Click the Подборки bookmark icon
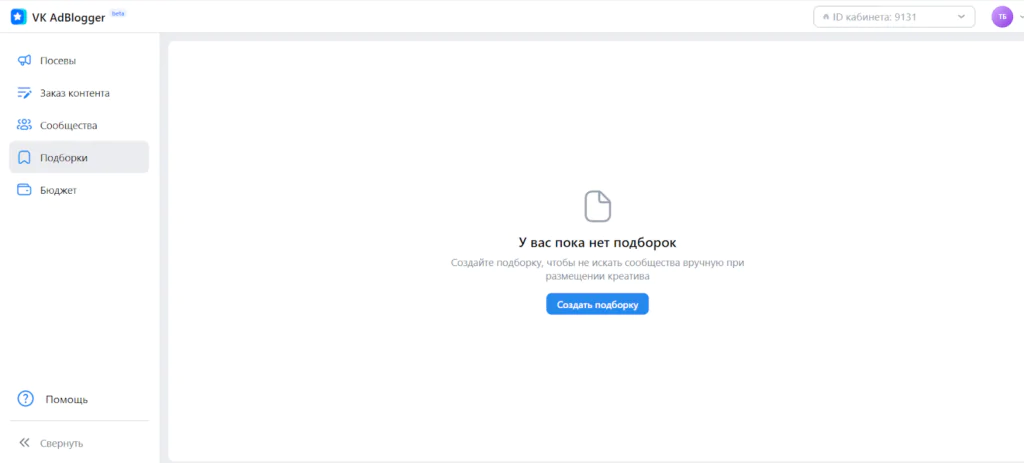Image resolution: width=1024 pixels, height=463 pixels. point(24,157)
